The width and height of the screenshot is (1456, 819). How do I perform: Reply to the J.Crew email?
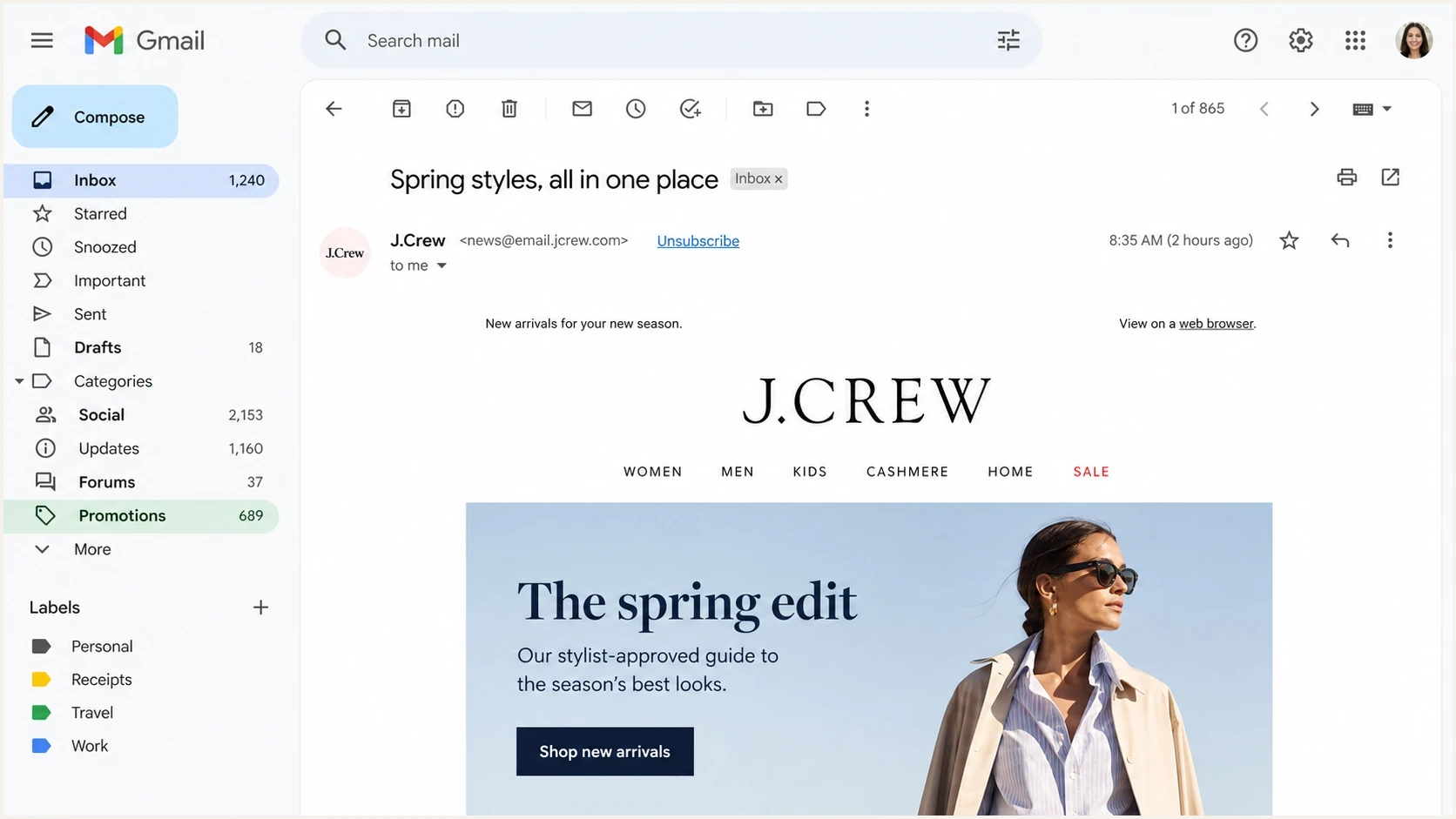point(1340,240)
